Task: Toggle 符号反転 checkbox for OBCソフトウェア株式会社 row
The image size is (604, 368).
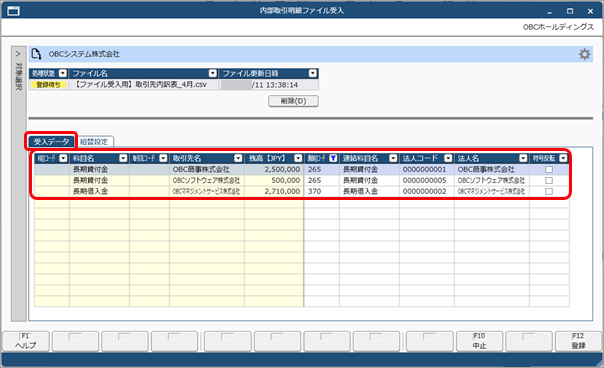Action: 549,180
